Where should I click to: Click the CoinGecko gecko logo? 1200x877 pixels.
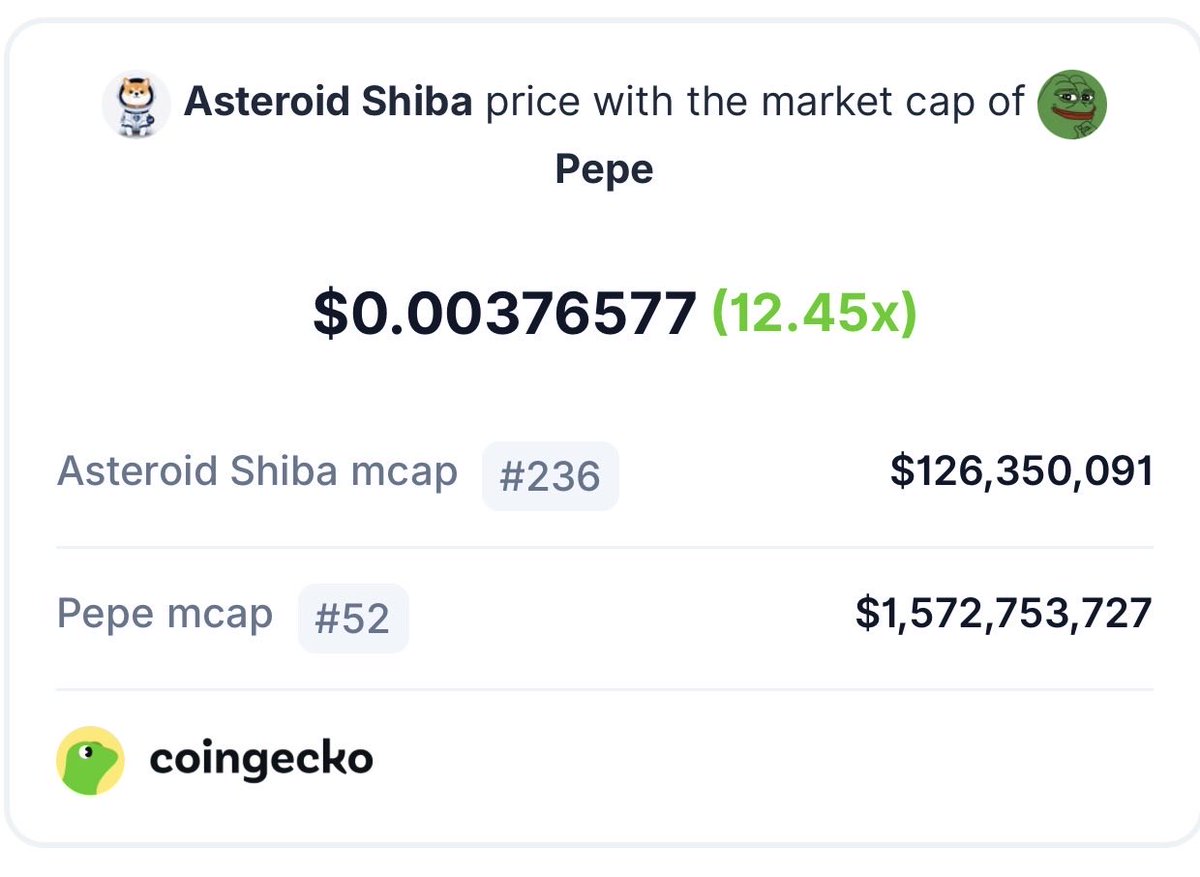click(x=90, y=760)
